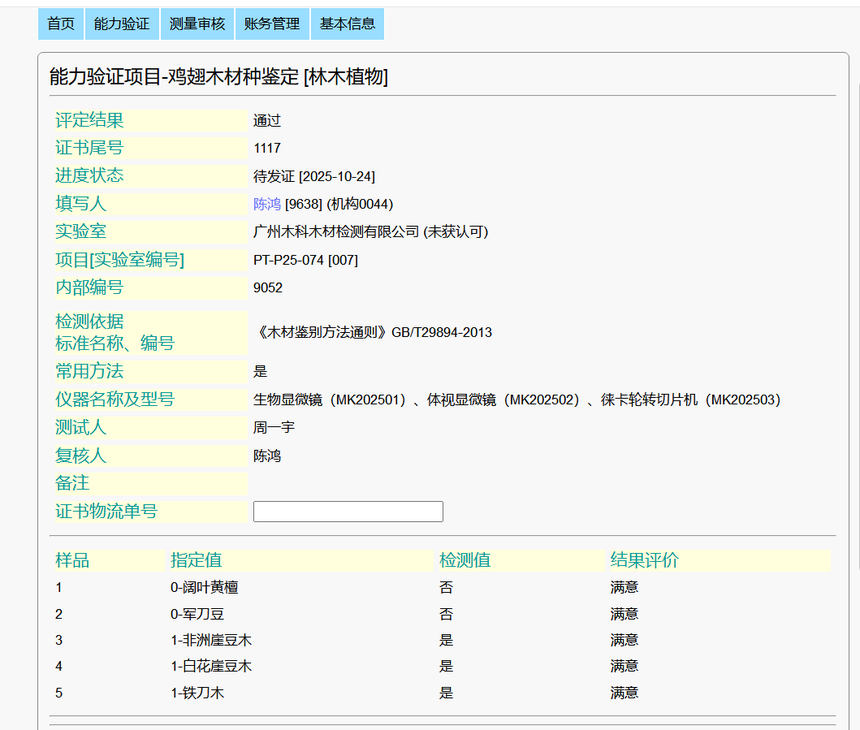Select sample cell 1-白花崖豆木
This screenshot has height=730, width=860.
click(x=211, y=666)
